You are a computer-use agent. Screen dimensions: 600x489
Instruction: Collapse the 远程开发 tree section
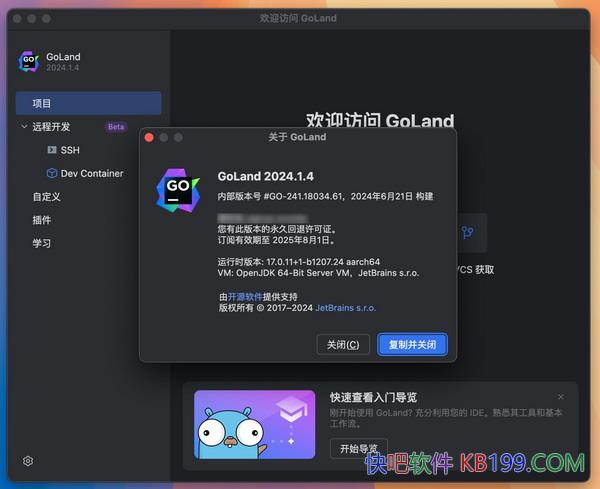tap(24, 127)
